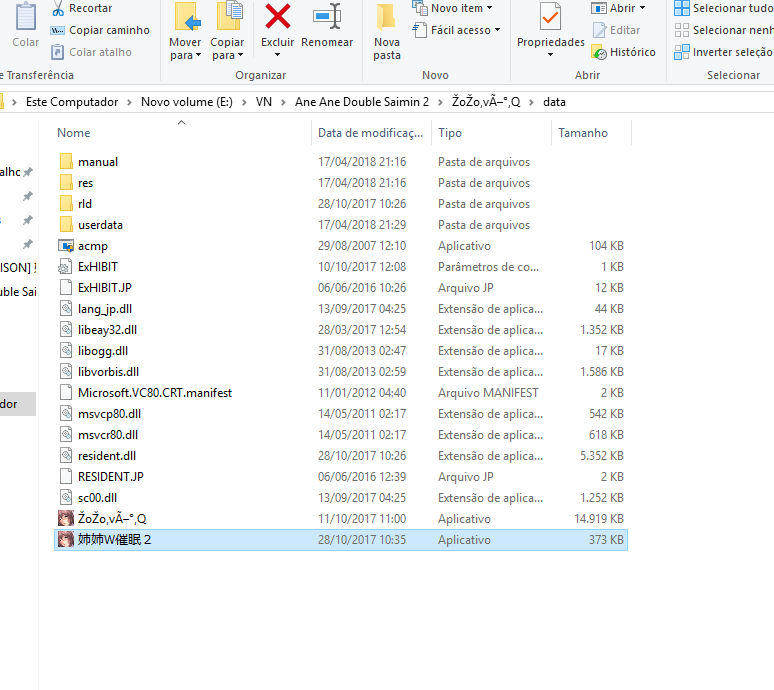Select the highlighted 姉姉W催眠２ application
Screen dimensions: 774x690
tap(114, 540)
